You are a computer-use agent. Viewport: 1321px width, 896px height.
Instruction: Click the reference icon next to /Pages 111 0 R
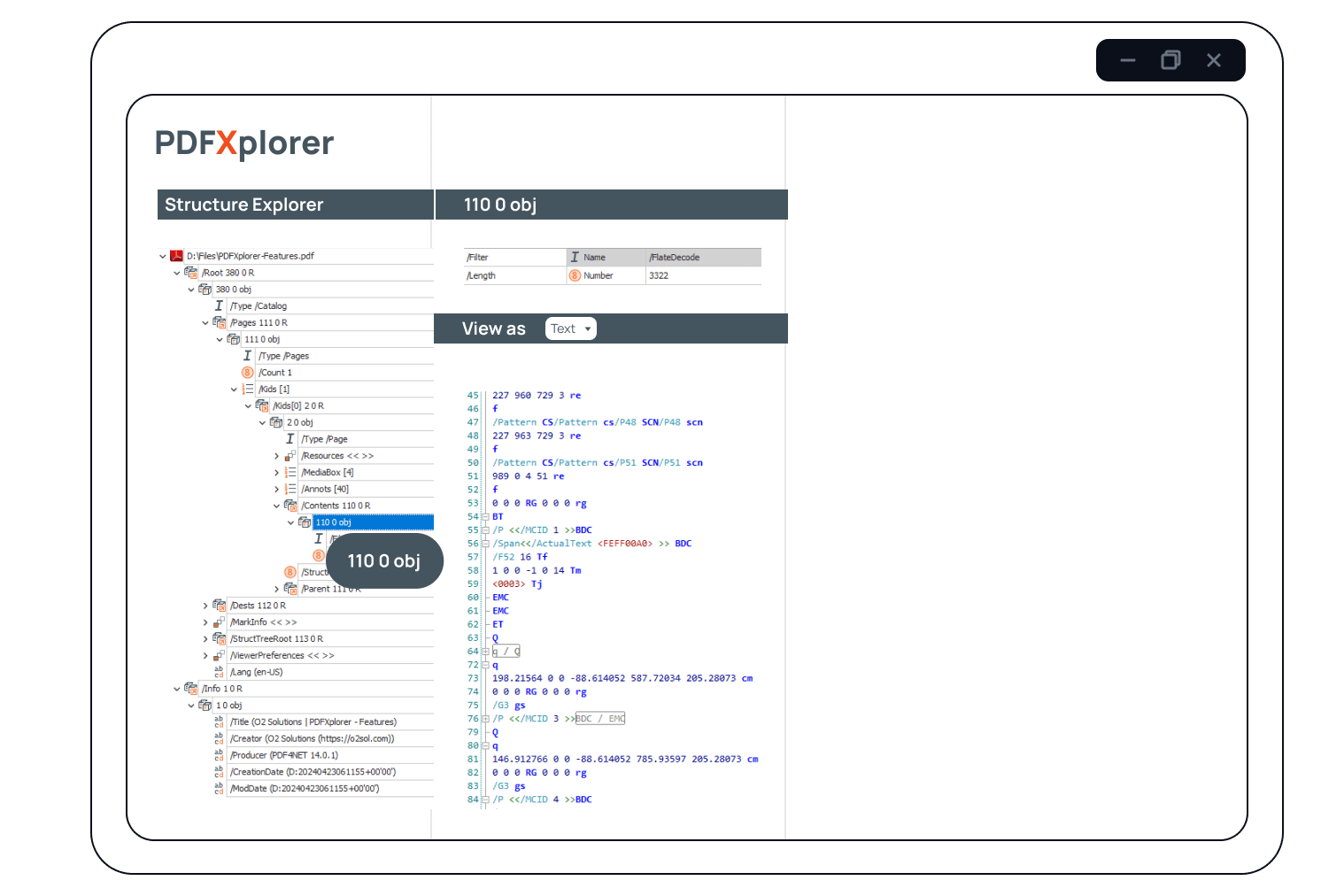[219, 322]
